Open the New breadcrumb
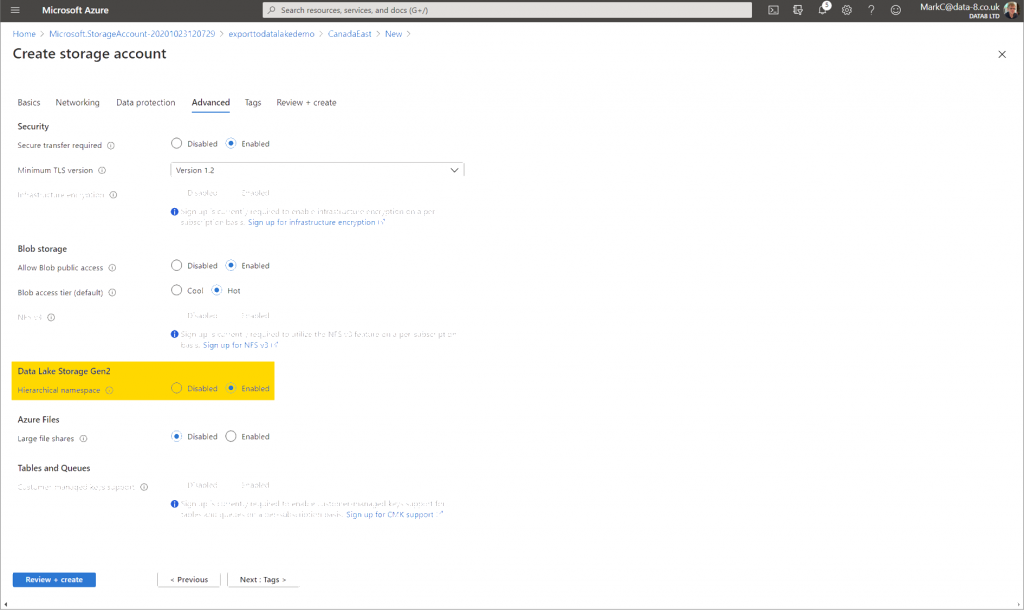The height and width of the screenshot is (610, 1024). 393,34
